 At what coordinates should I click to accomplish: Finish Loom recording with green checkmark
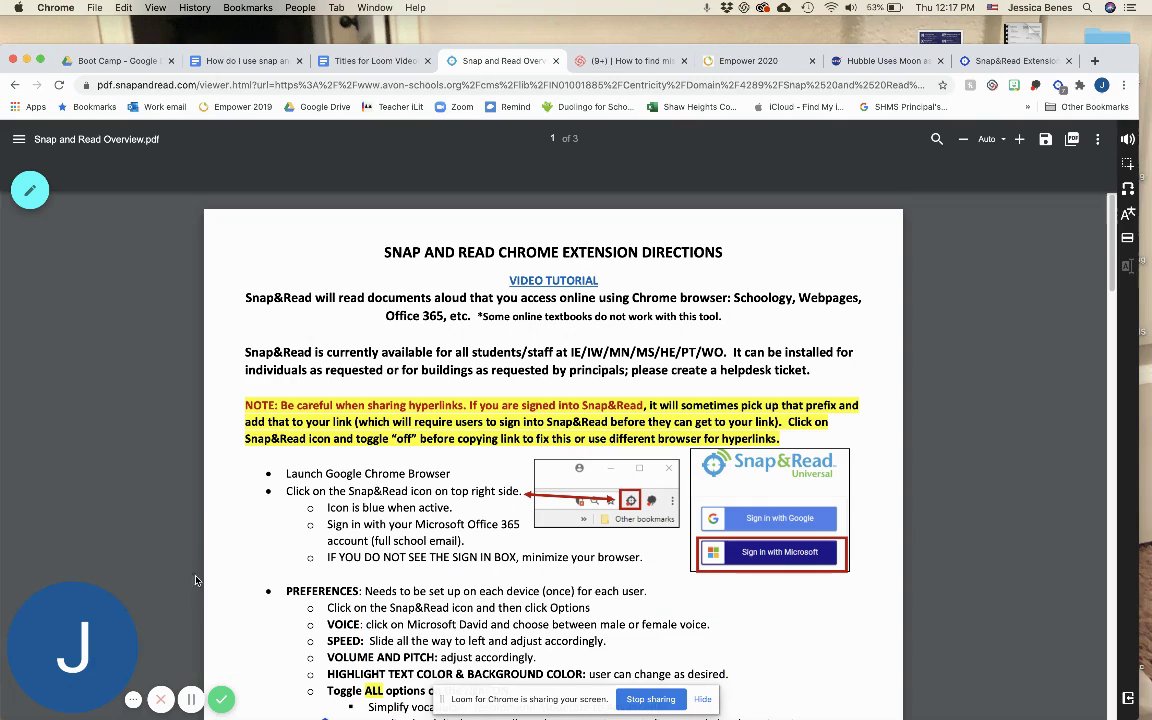coord(221,699)
